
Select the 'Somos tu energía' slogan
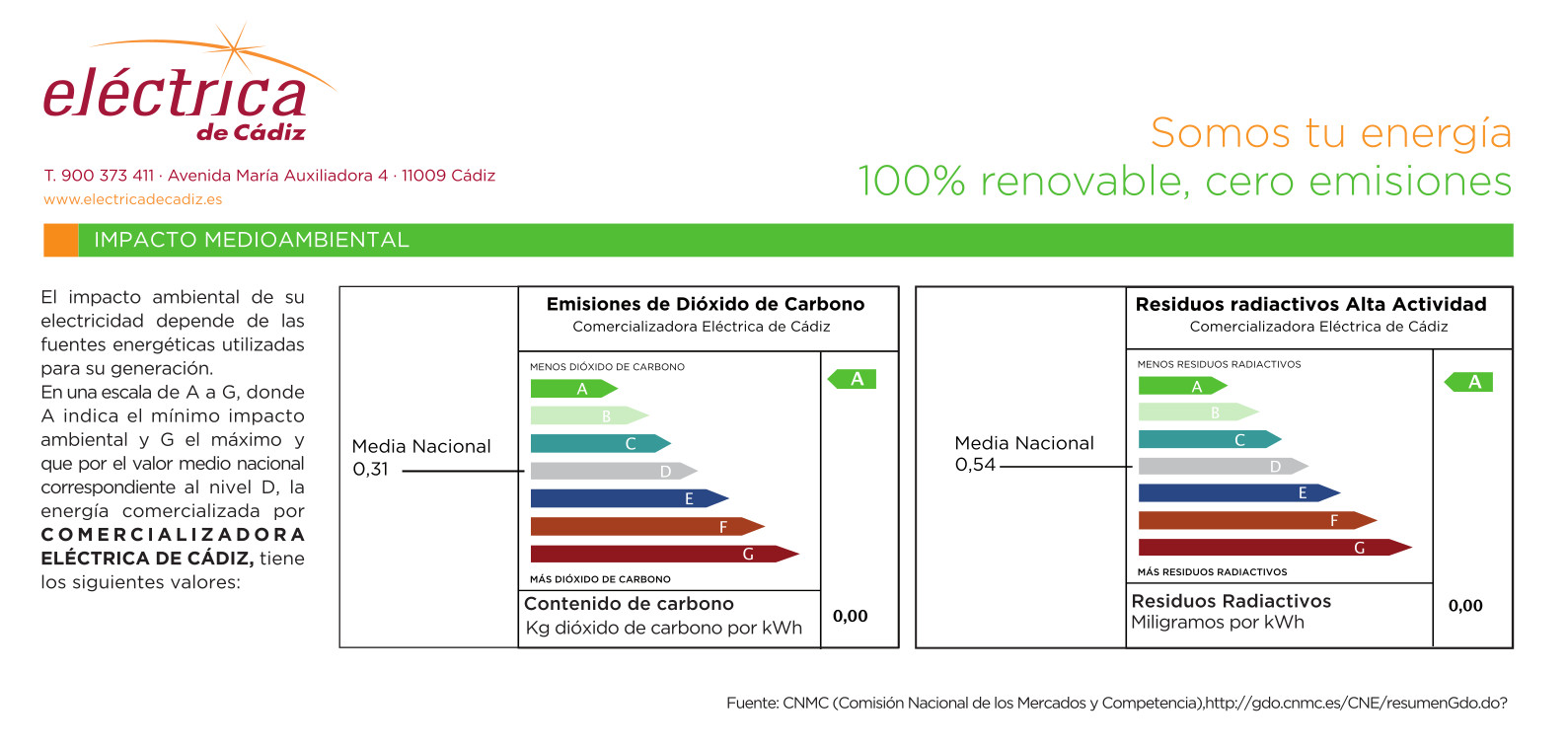[x=1331, y=133]
